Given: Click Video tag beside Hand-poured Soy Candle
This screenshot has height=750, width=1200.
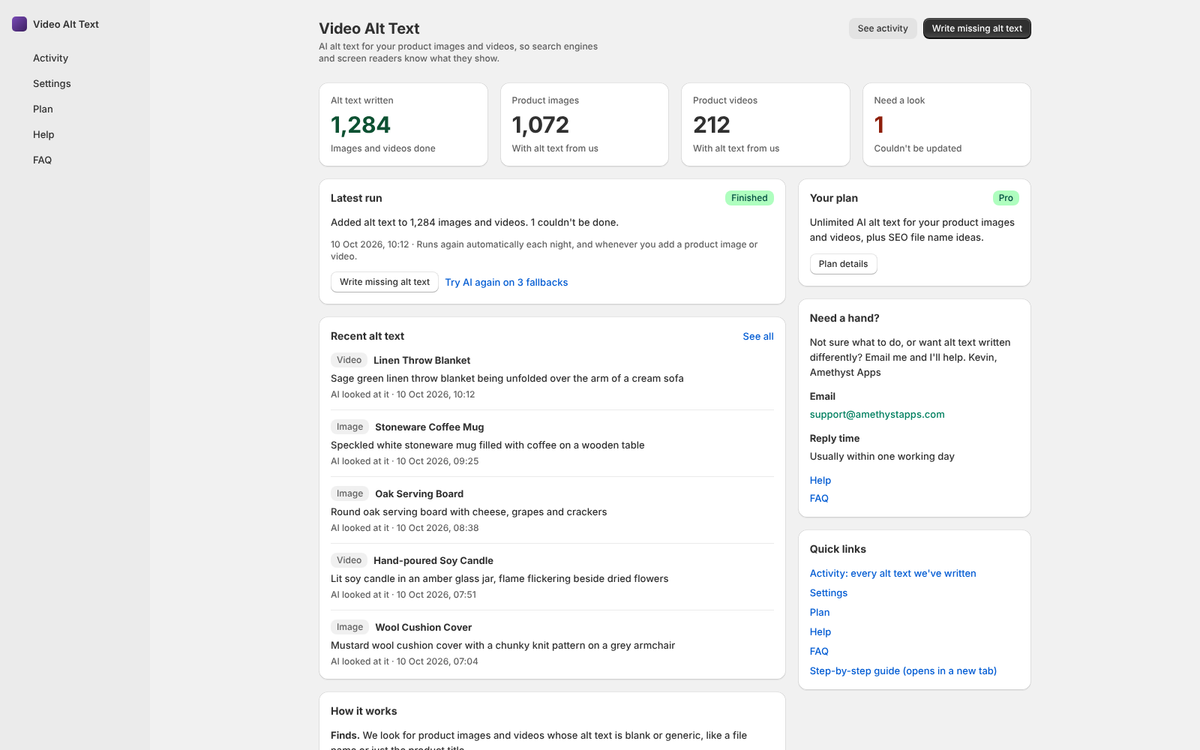Looking at the screenshot, I should click(349, 561).
